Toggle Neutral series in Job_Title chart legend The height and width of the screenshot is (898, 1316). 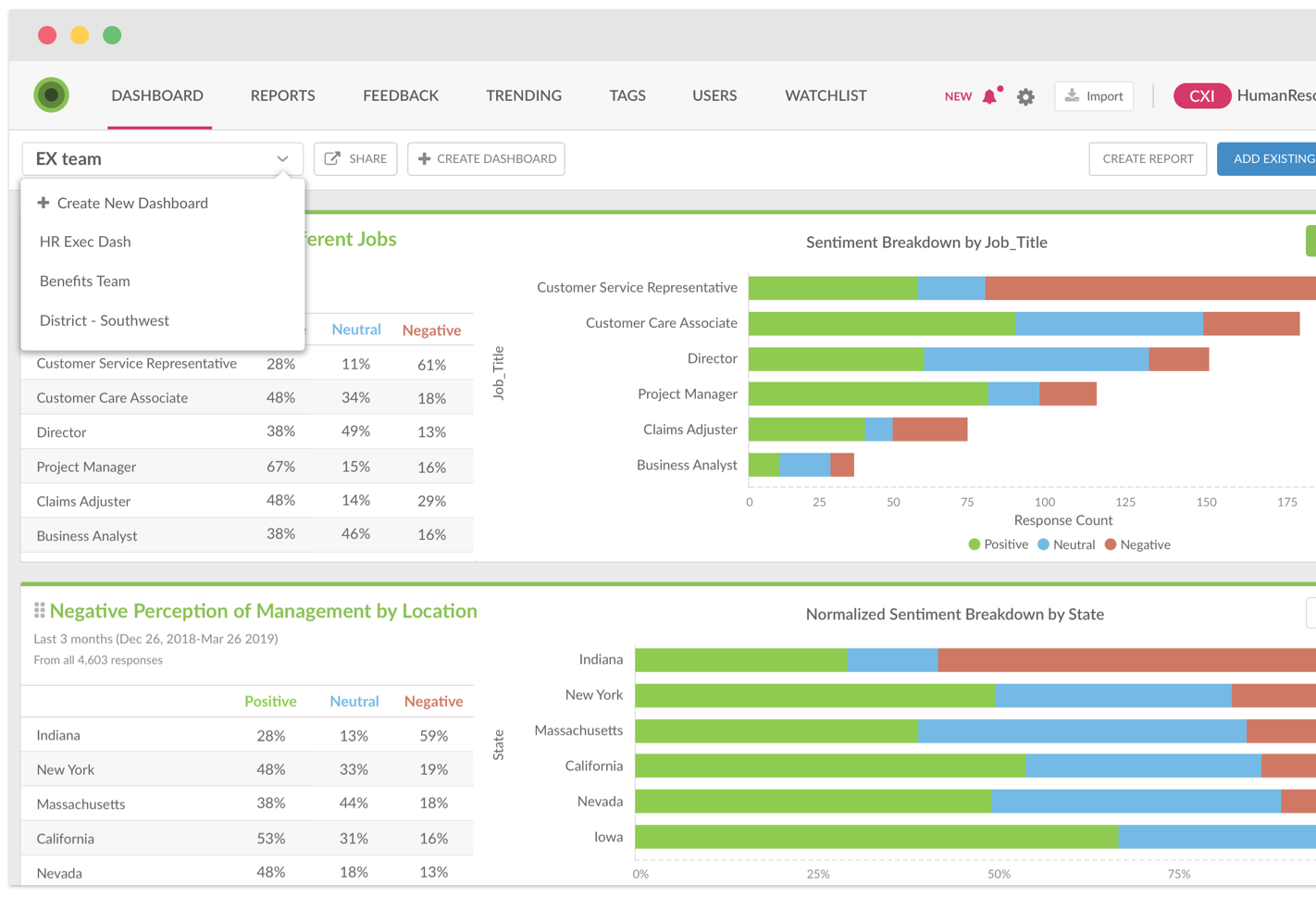(x=1066, y=544)
